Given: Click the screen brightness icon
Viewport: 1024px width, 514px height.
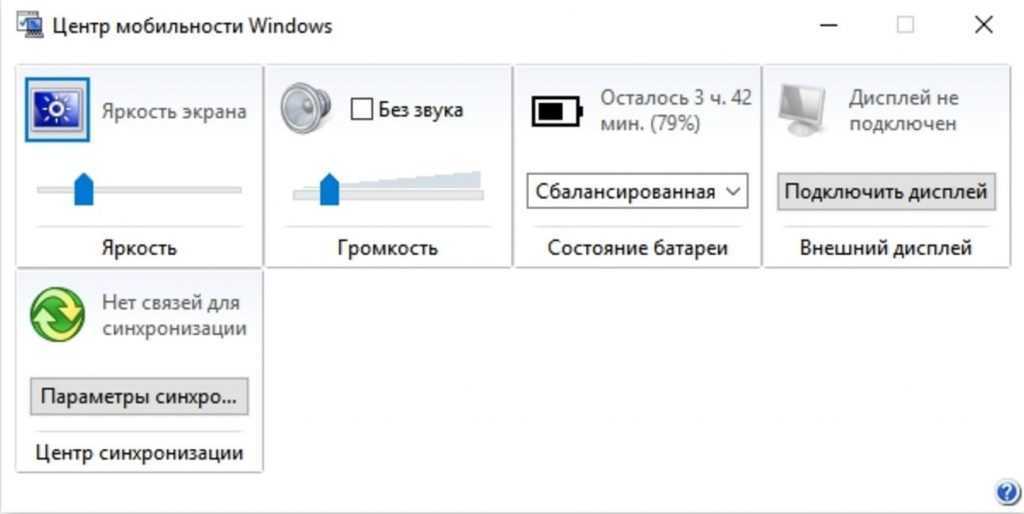Looking at the screenshot, I should [x=57, y=109].
